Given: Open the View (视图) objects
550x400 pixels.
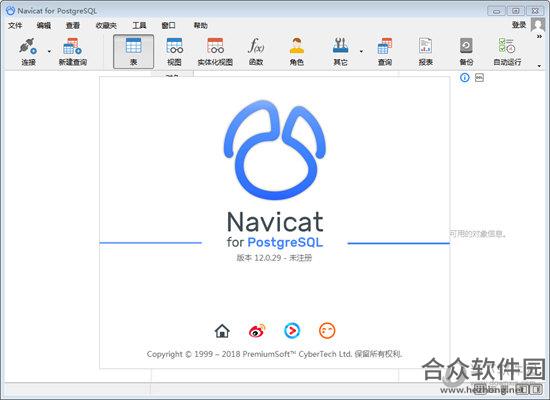Looking at the screenshot, I should [174, 51].
